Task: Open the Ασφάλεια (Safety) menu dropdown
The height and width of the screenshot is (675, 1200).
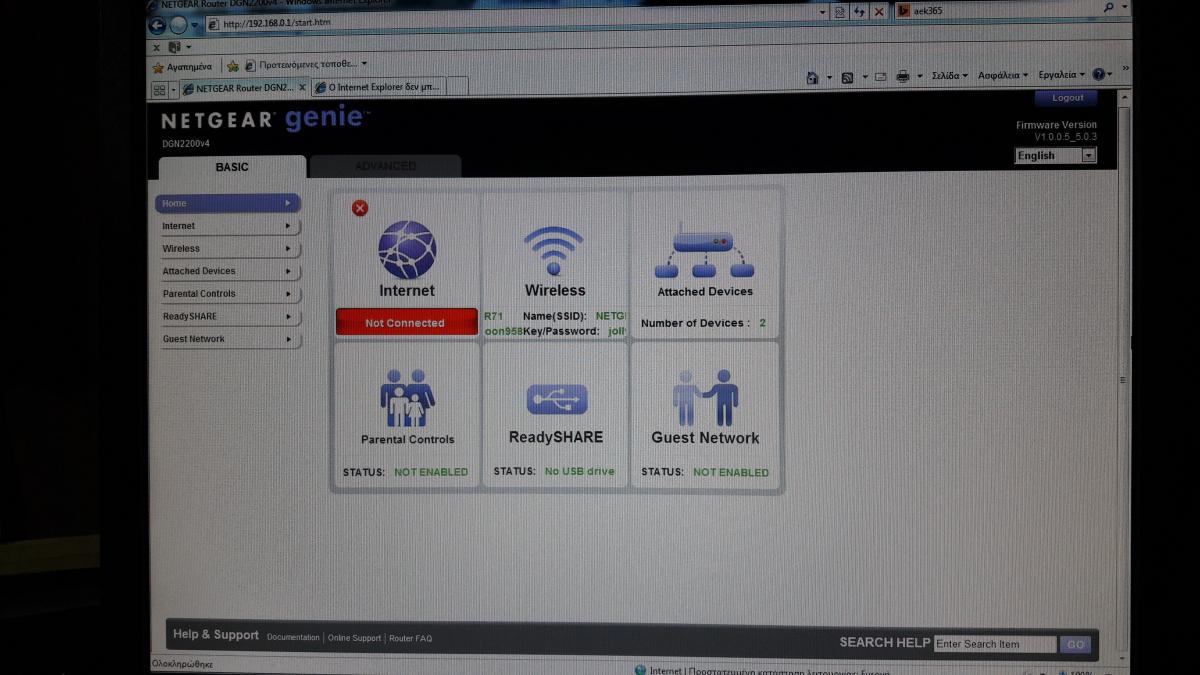Action: [1003, 75]
